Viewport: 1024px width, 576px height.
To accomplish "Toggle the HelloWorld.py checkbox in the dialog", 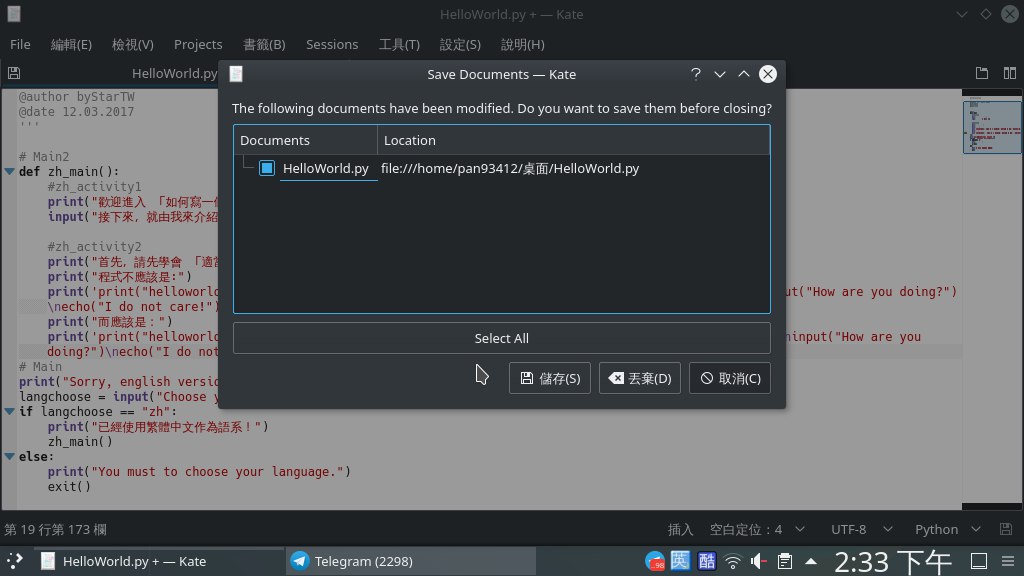I will pyautogui.click(x=266, y=168).
